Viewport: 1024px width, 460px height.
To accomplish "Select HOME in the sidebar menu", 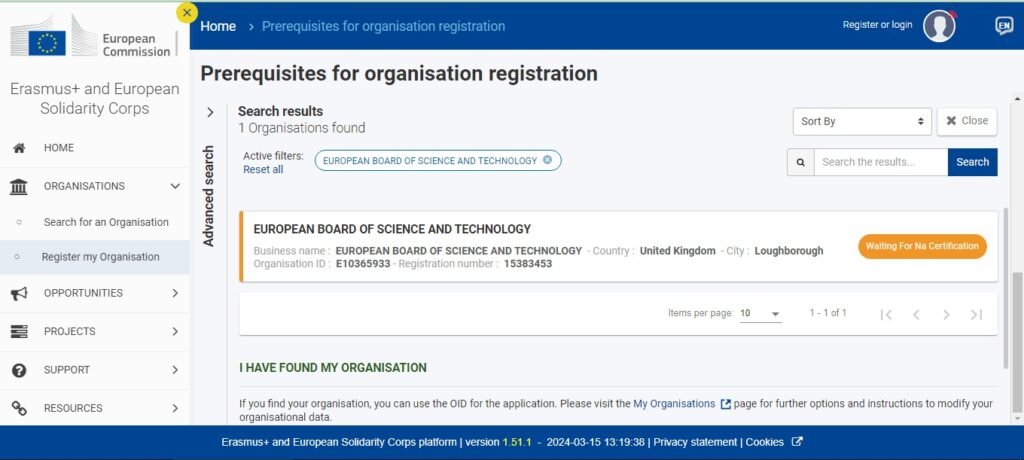I will (59, 148).
